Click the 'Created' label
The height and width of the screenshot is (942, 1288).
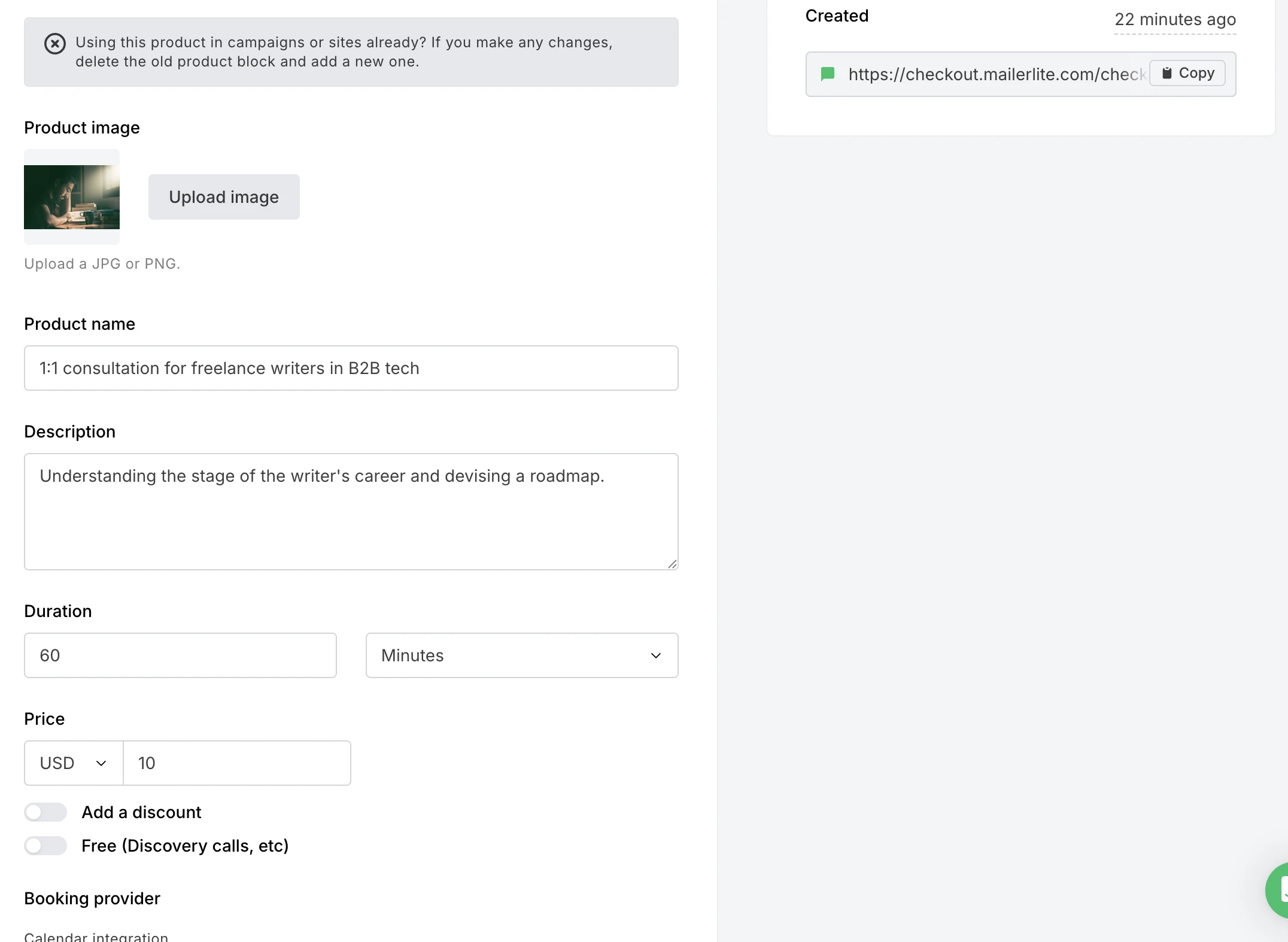pyautogui.click(x=837, y=16)
